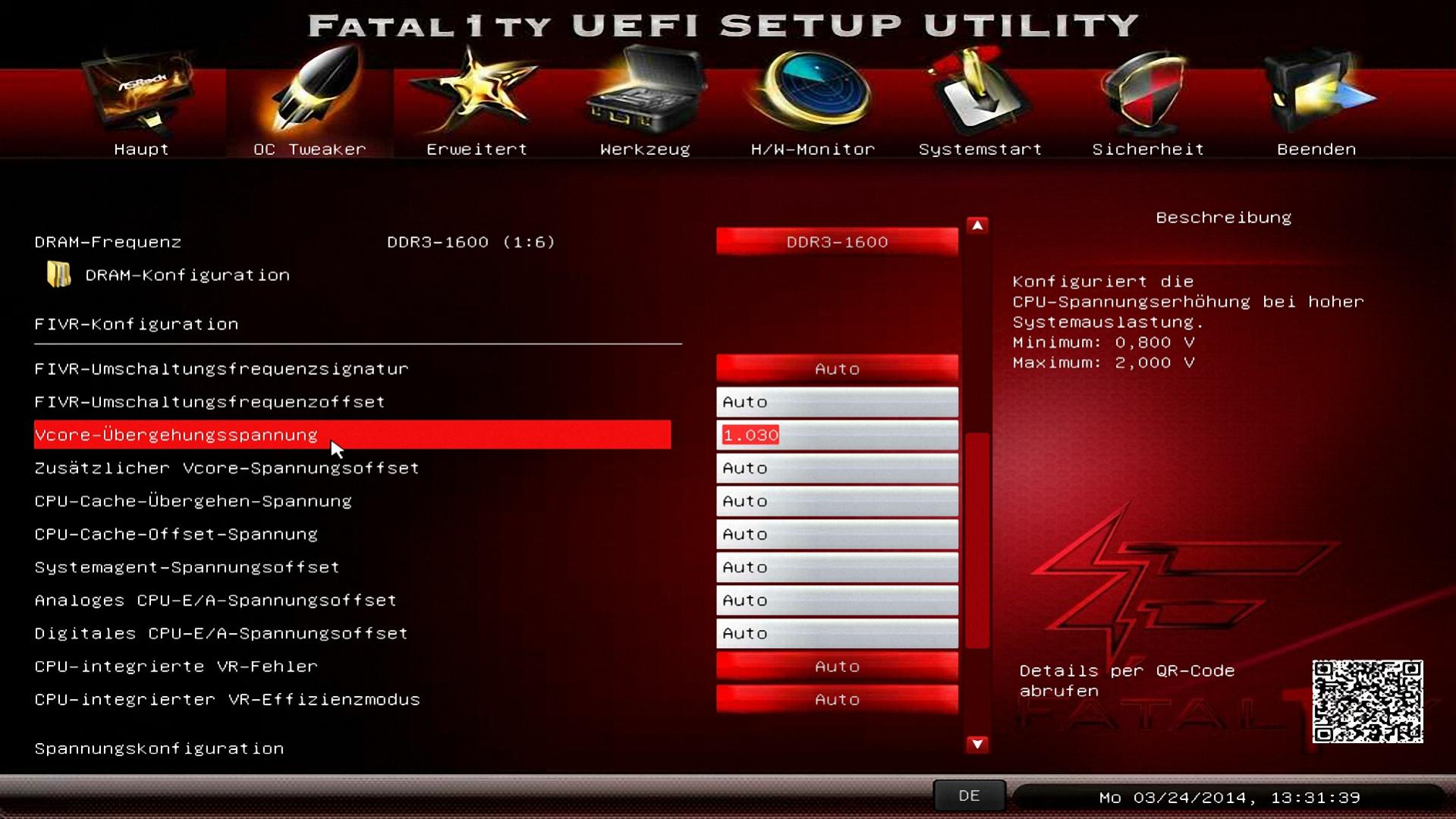Open the Beenden exit icon
The width and height of the screenshot is (1456, 819).
(x=1319, y=91)
